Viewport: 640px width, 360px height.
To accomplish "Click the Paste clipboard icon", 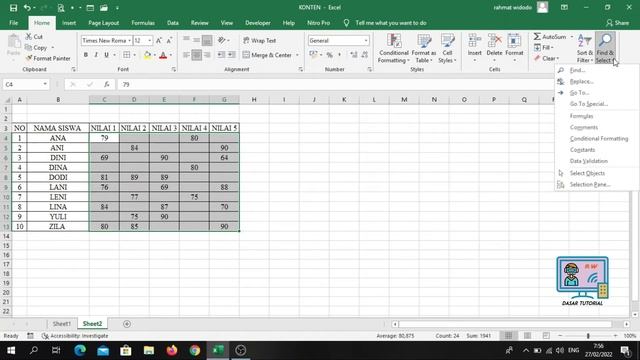I will 13,42.
